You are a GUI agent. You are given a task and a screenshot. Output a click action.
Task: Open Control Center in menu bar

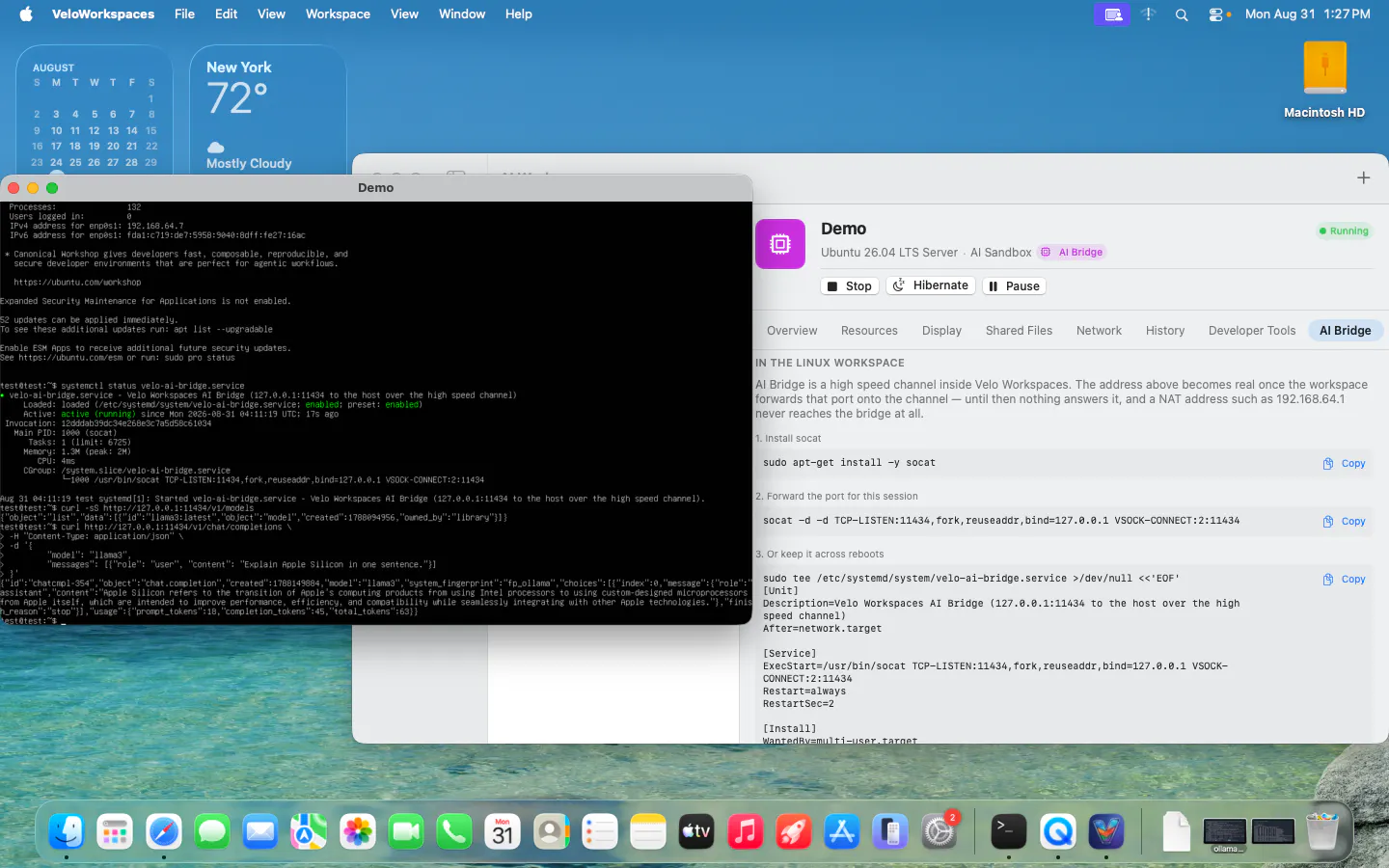(1218, 14)
